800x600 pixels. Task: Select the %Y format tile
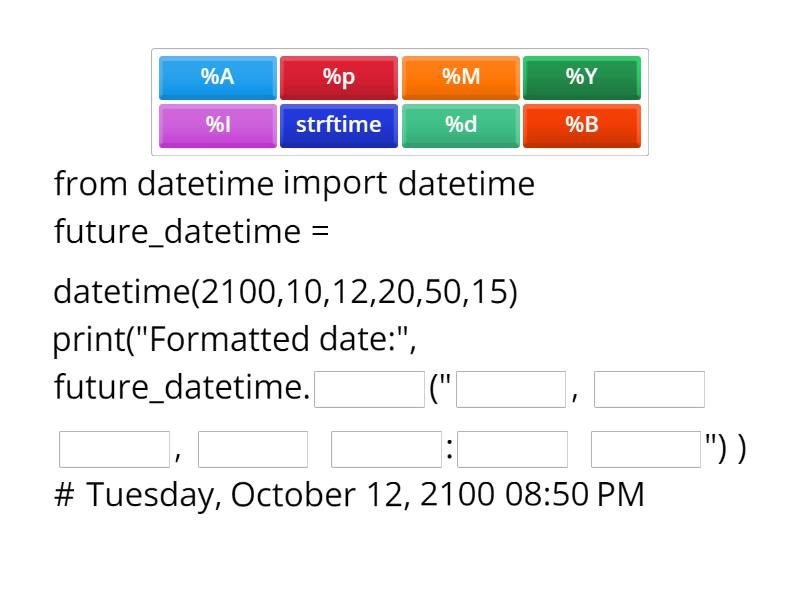coord(583,77)
